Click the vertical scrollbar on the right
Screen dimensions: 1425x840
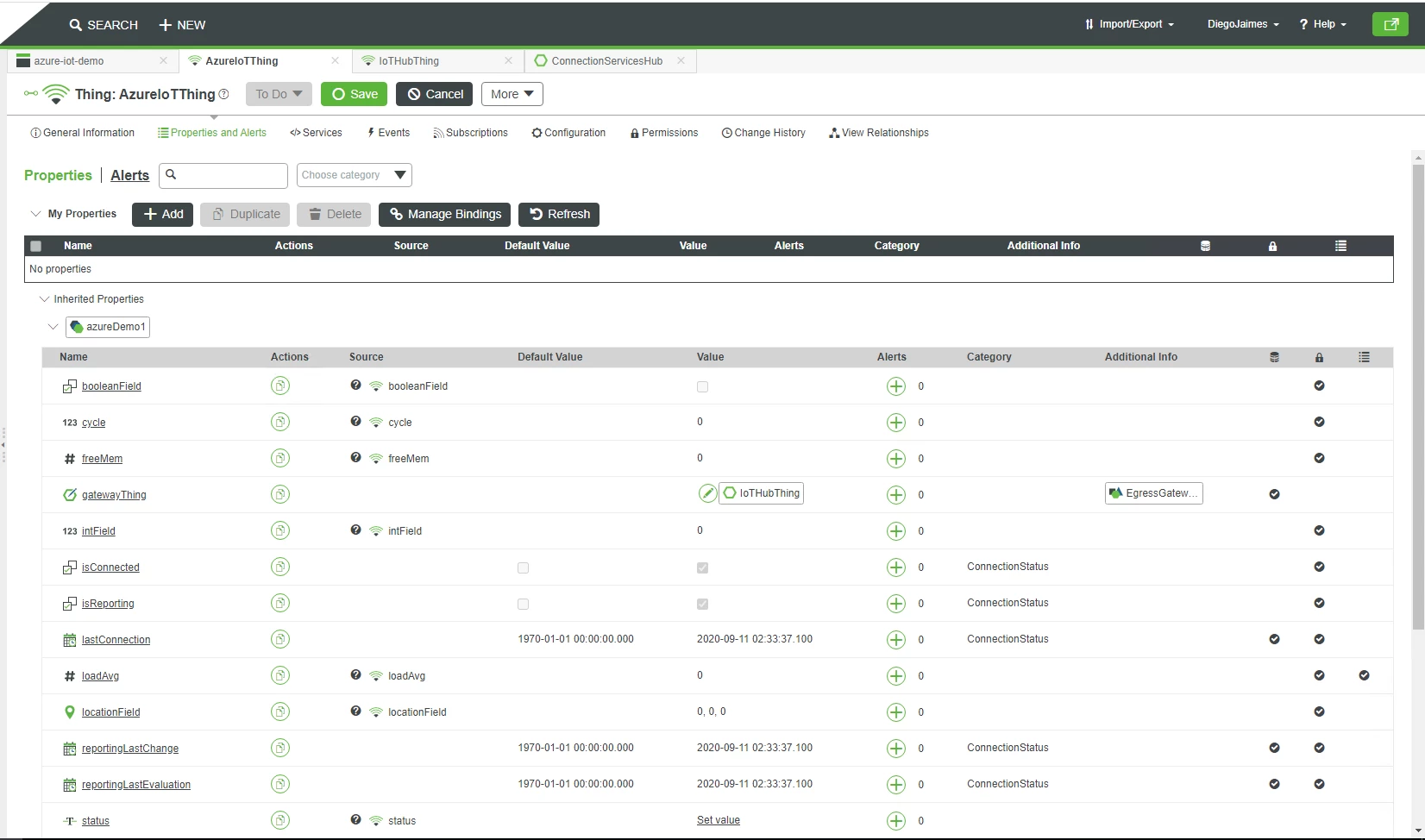click(x=1418, y=397)
